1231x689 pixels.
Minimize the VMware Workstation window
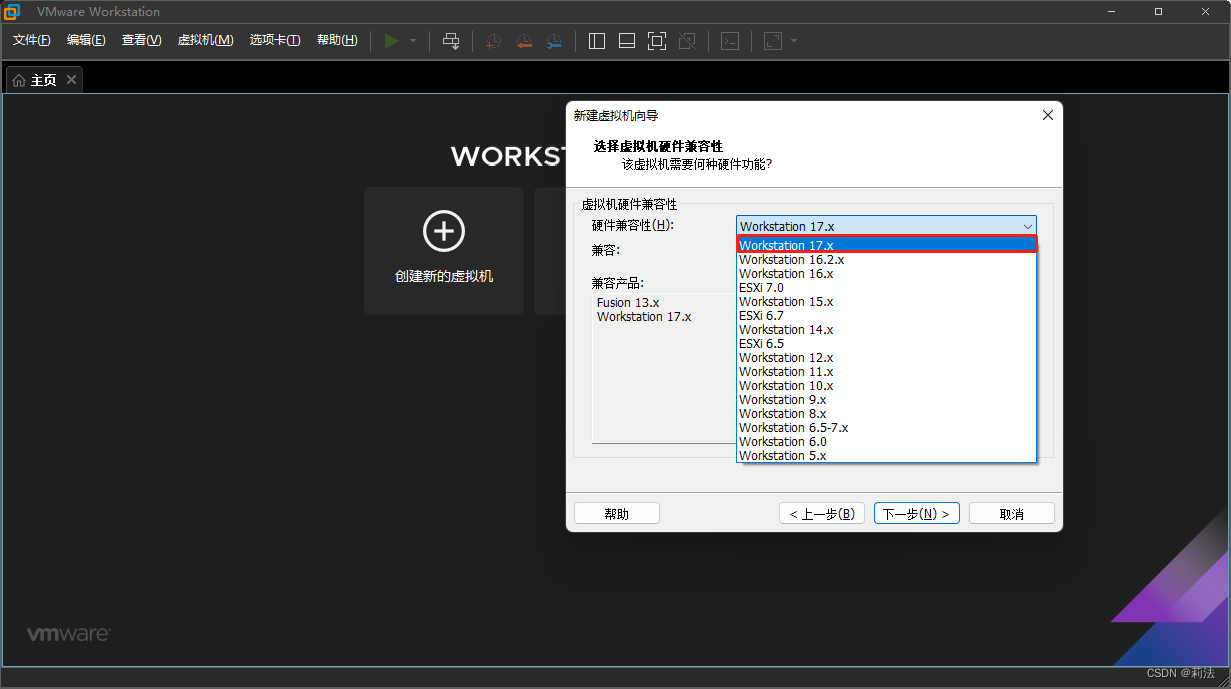(x=1113, y=12)
